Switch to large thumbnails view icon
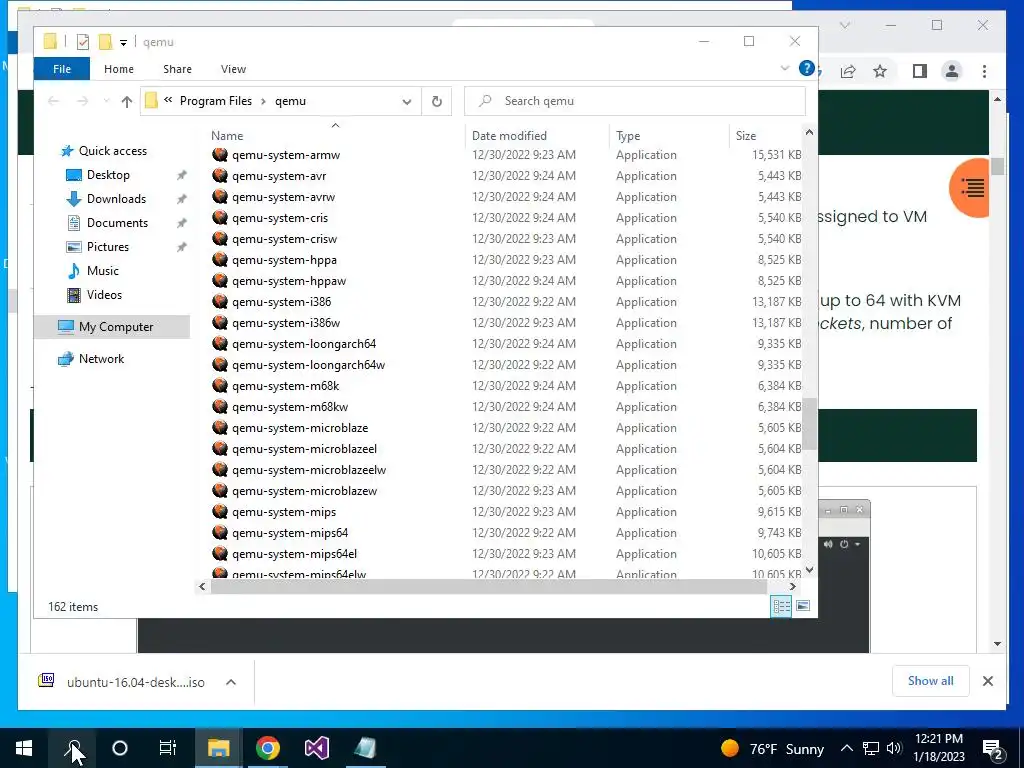The image size is (1024, 768). click(803, 606)
